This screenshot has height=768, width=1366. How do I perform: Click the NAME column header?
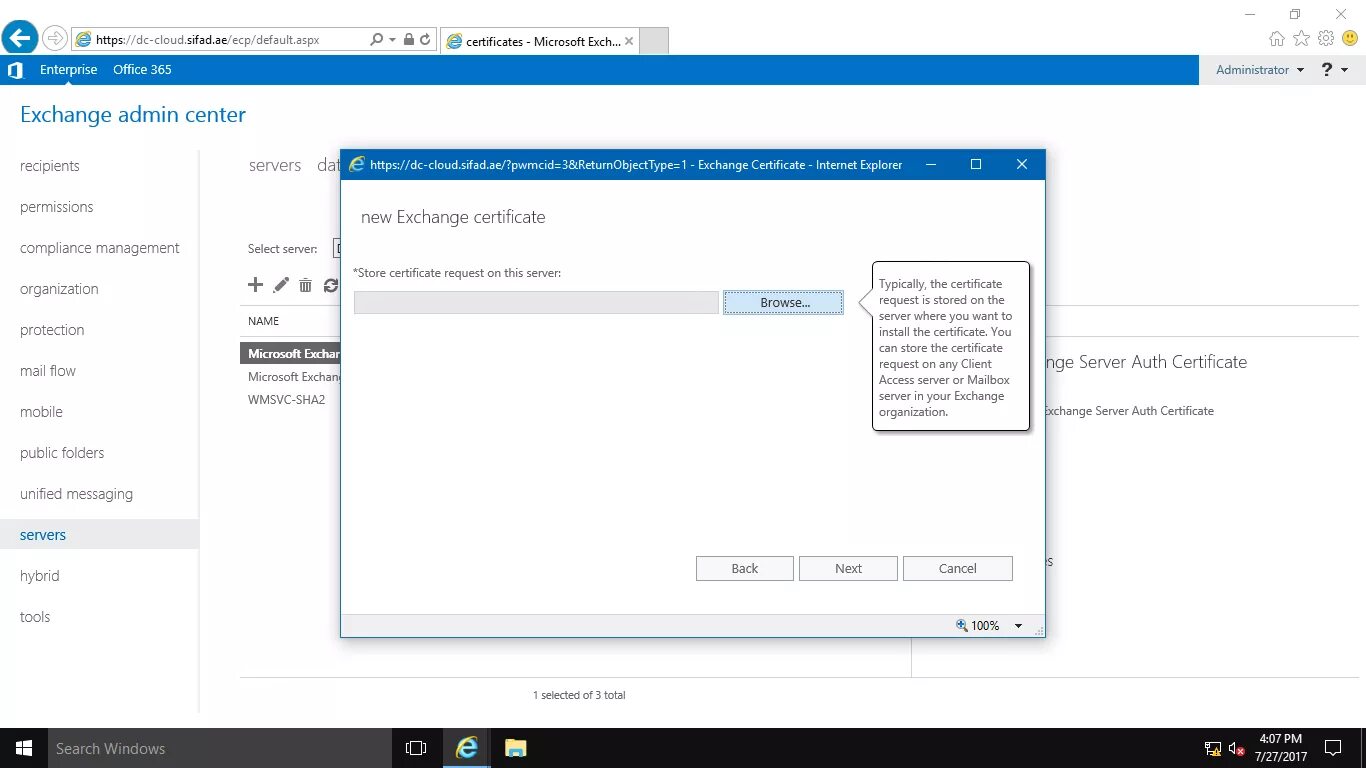point(264,321)
